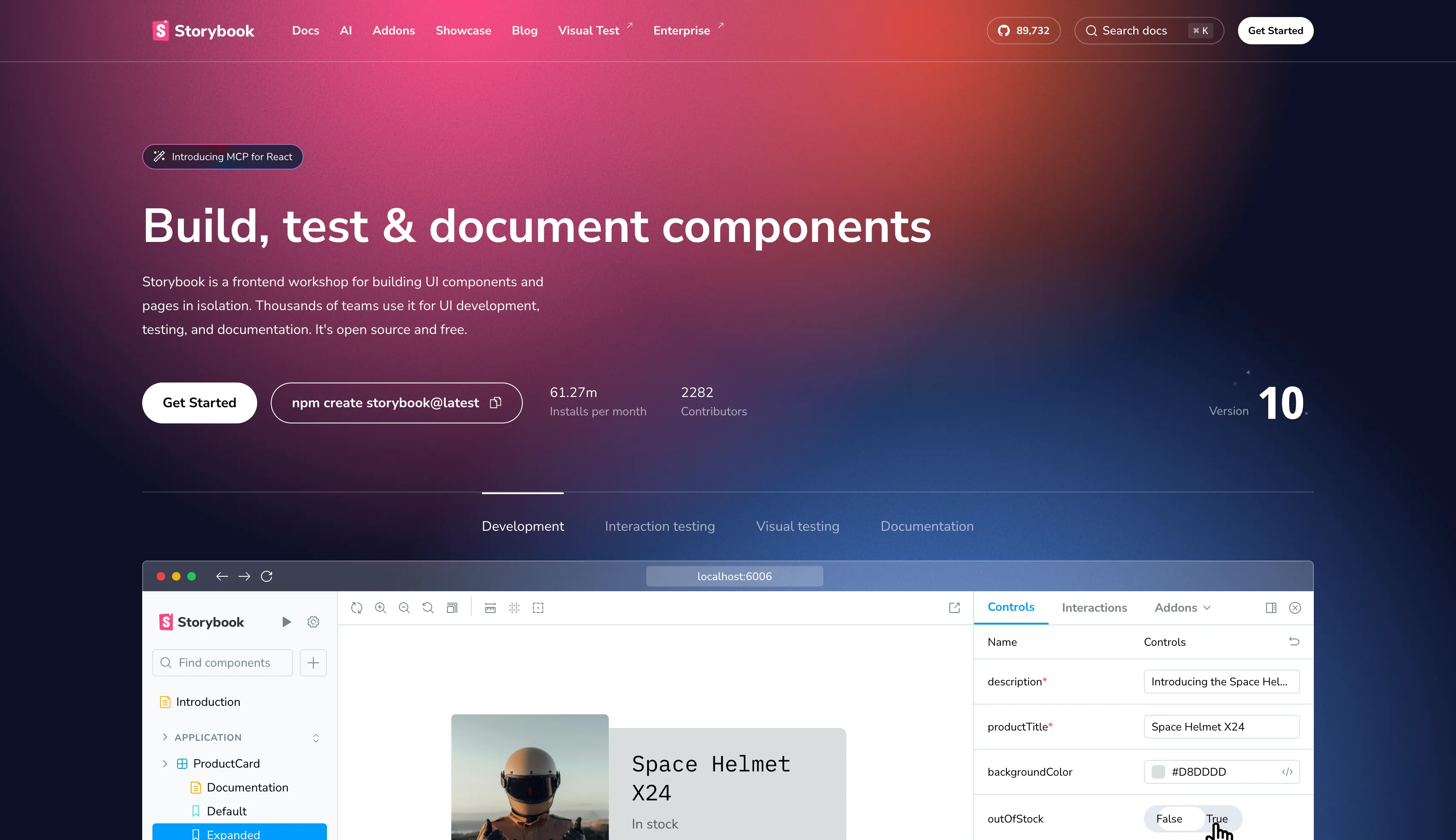Viewport: 1456px width, 840px height.
Task: Toggle the measure ruler tool icon
Action: pos(490,607)
